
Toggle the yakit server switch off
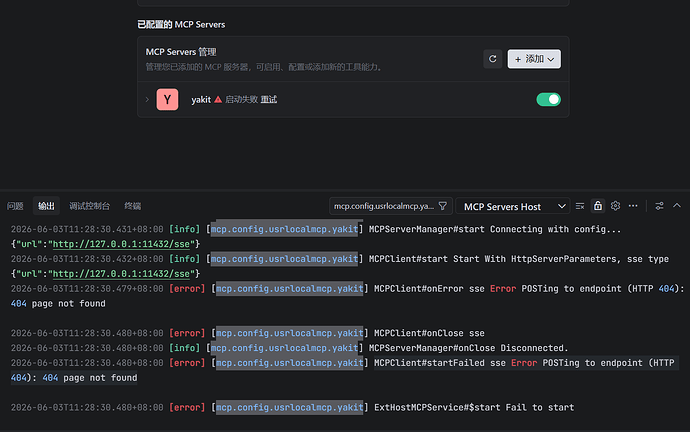pyautogui.click(x=548, y=99)
